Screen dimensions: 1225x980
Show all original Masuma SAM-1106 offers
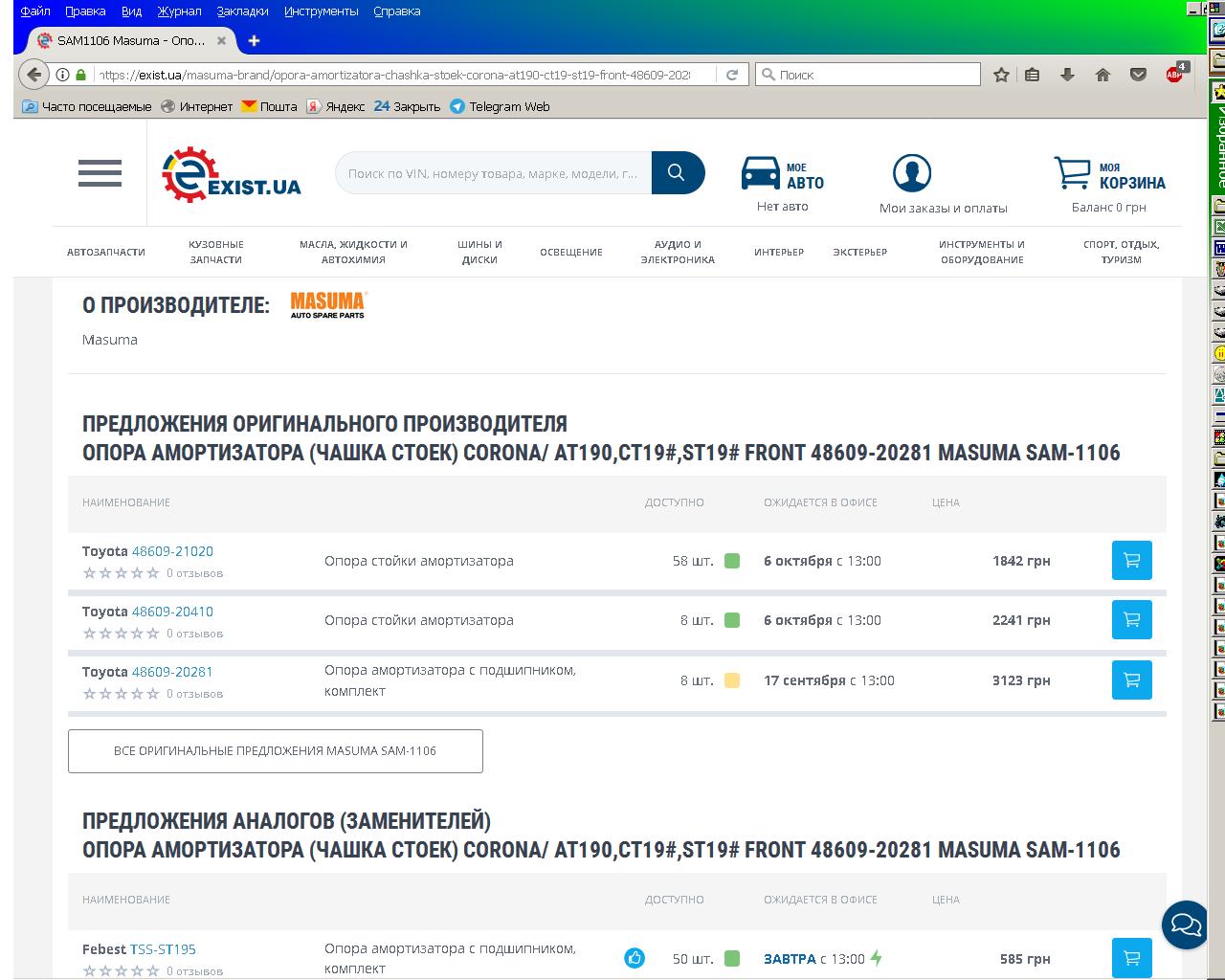[x=275, y=751]
